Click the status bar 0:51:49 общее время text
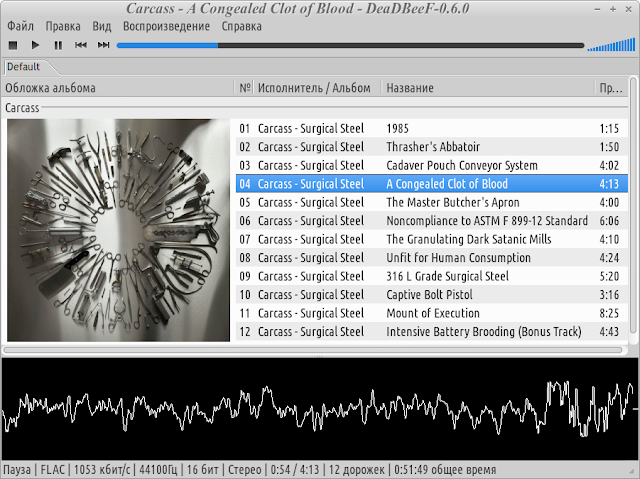The image size is (640, 479). (x=445, y=470)
